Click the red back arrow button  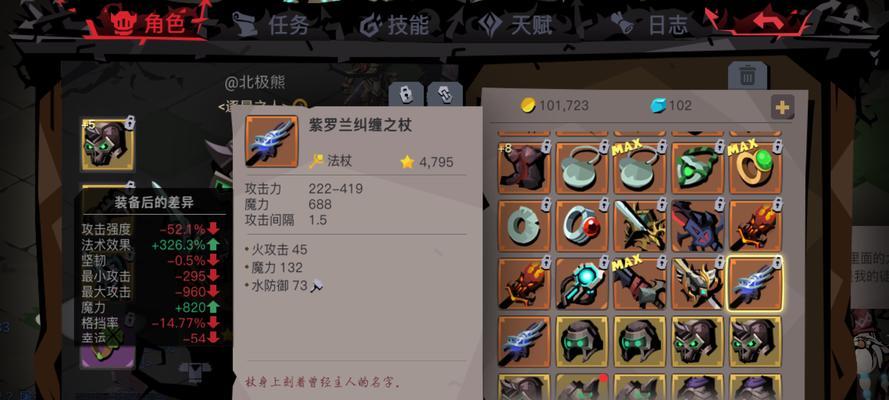click(x=768, y=22)
